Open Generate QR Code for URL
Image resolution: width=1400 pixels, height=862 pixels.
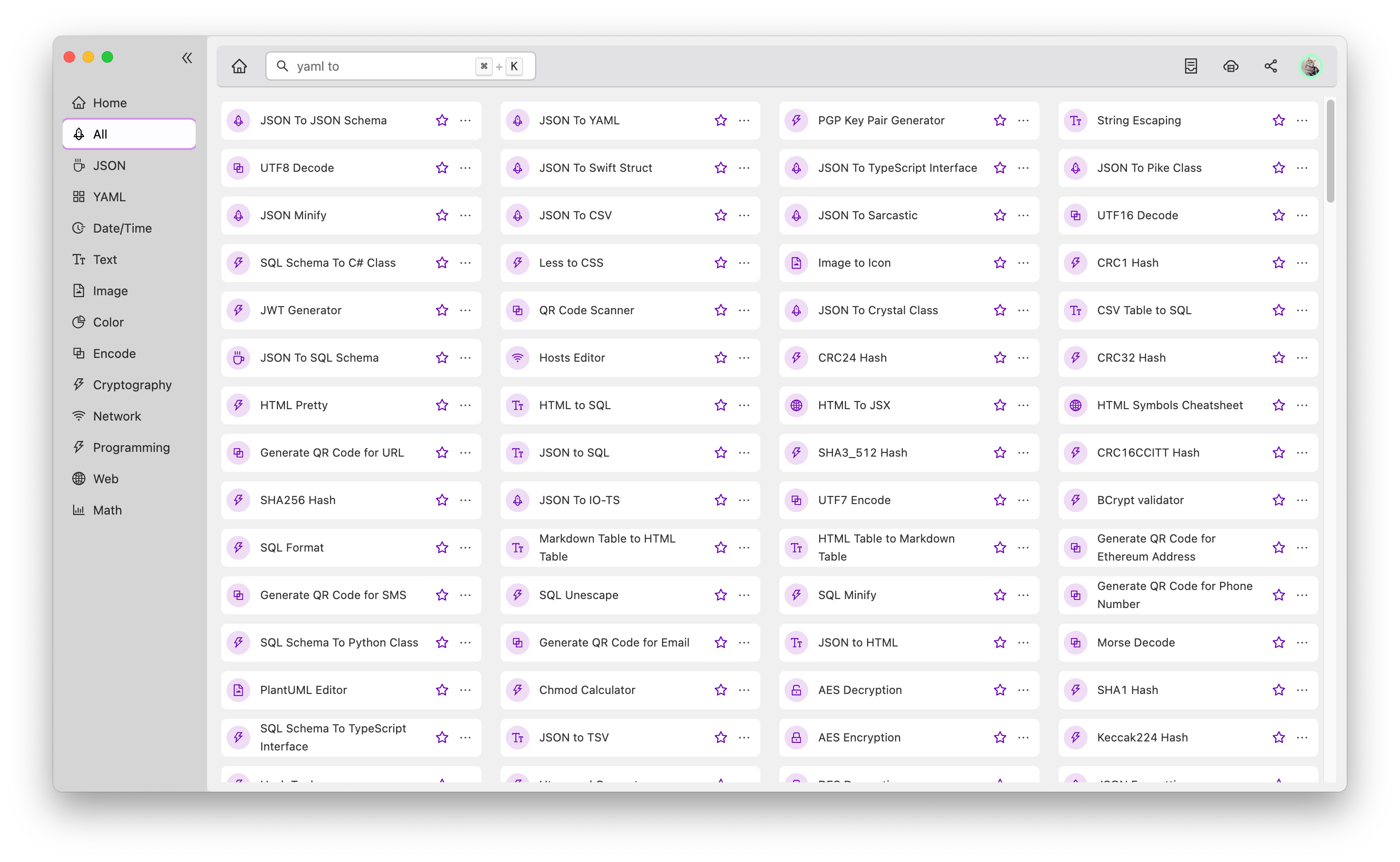pyautogui.click(x=351, y=453)
